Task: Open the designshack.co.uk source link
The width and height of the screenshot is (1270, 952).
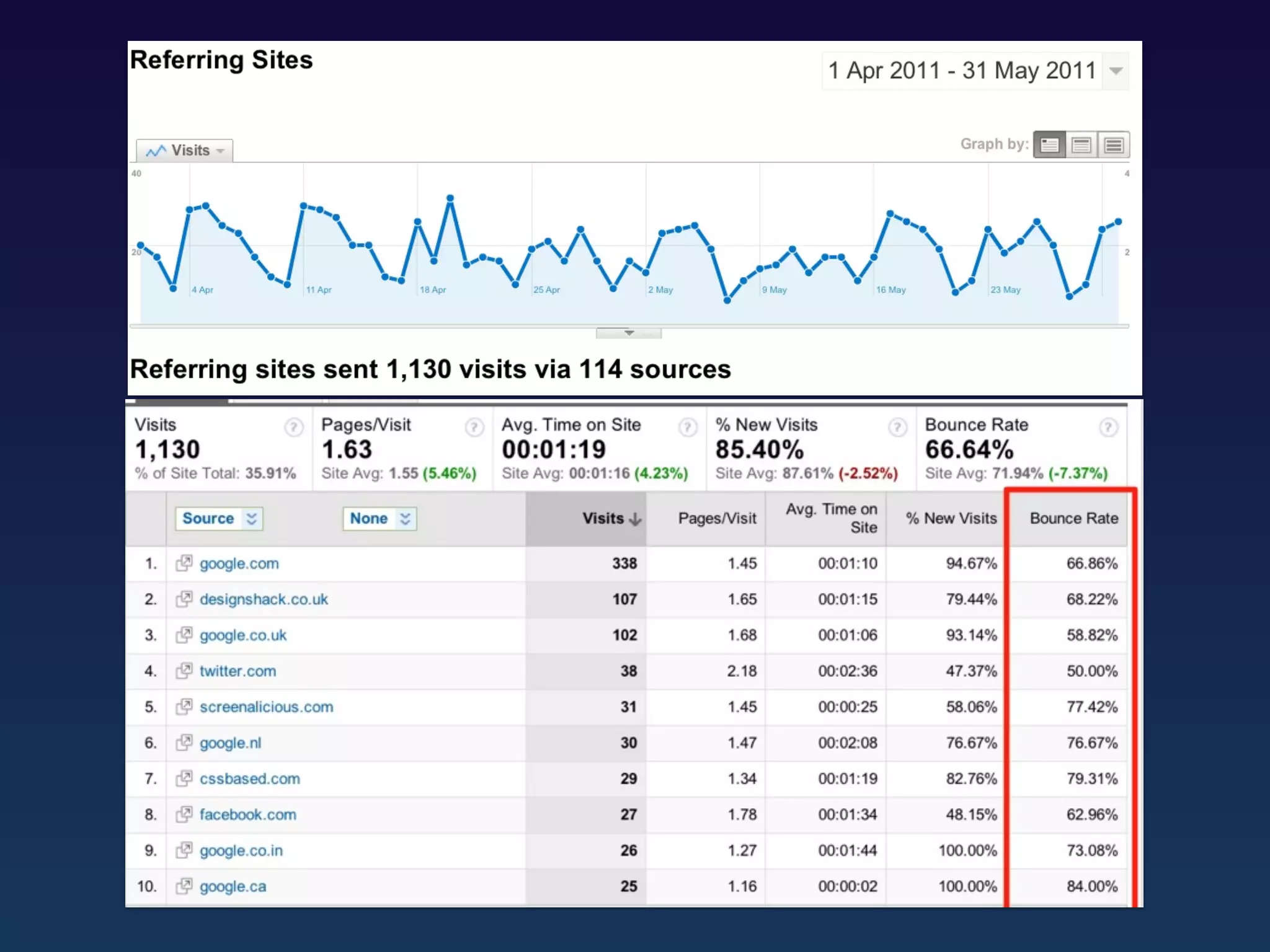Action: pos(264,599)
